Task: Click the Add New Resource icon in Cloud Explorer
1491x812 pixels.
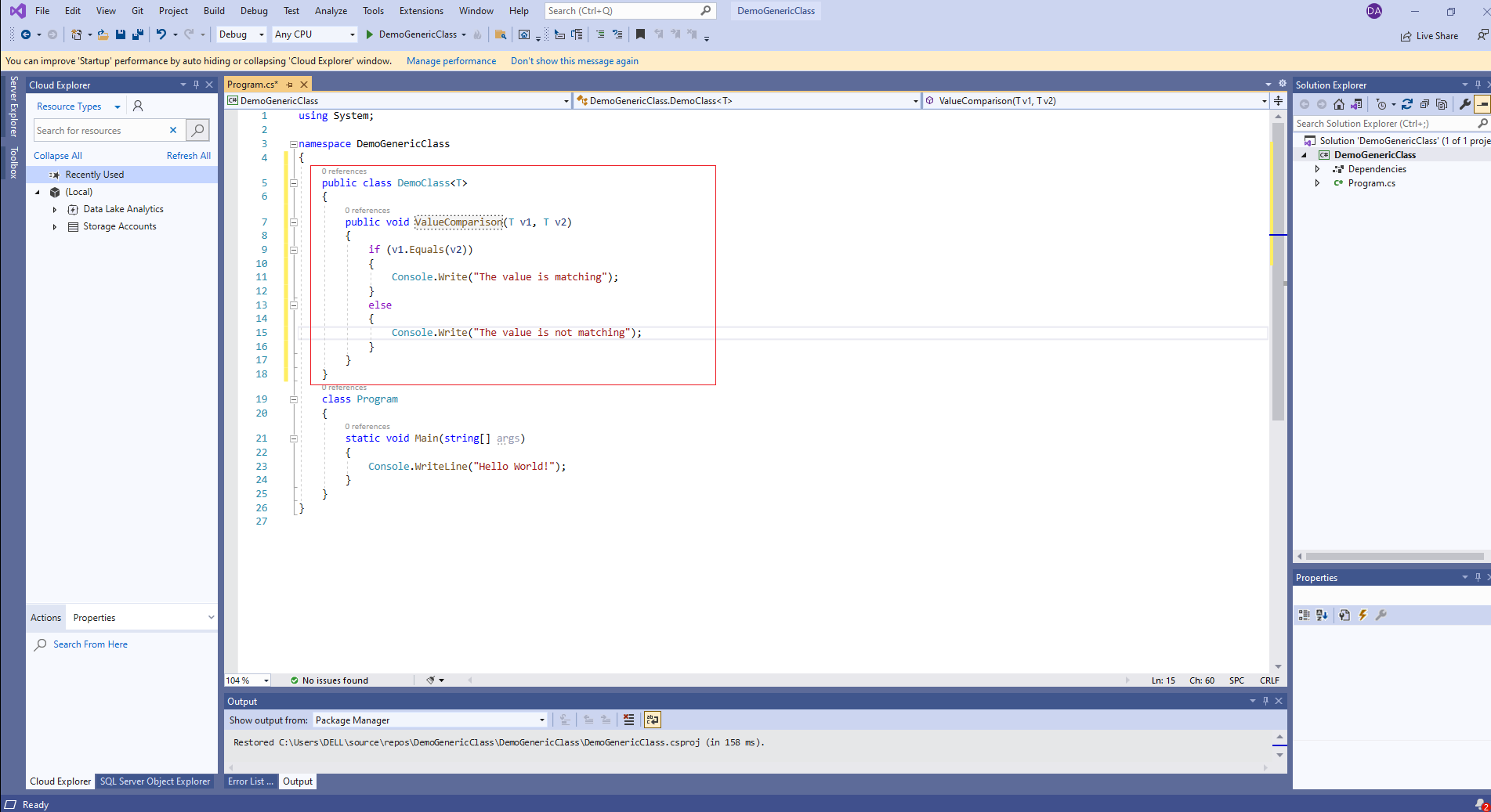Action: (x=137, y=106)
